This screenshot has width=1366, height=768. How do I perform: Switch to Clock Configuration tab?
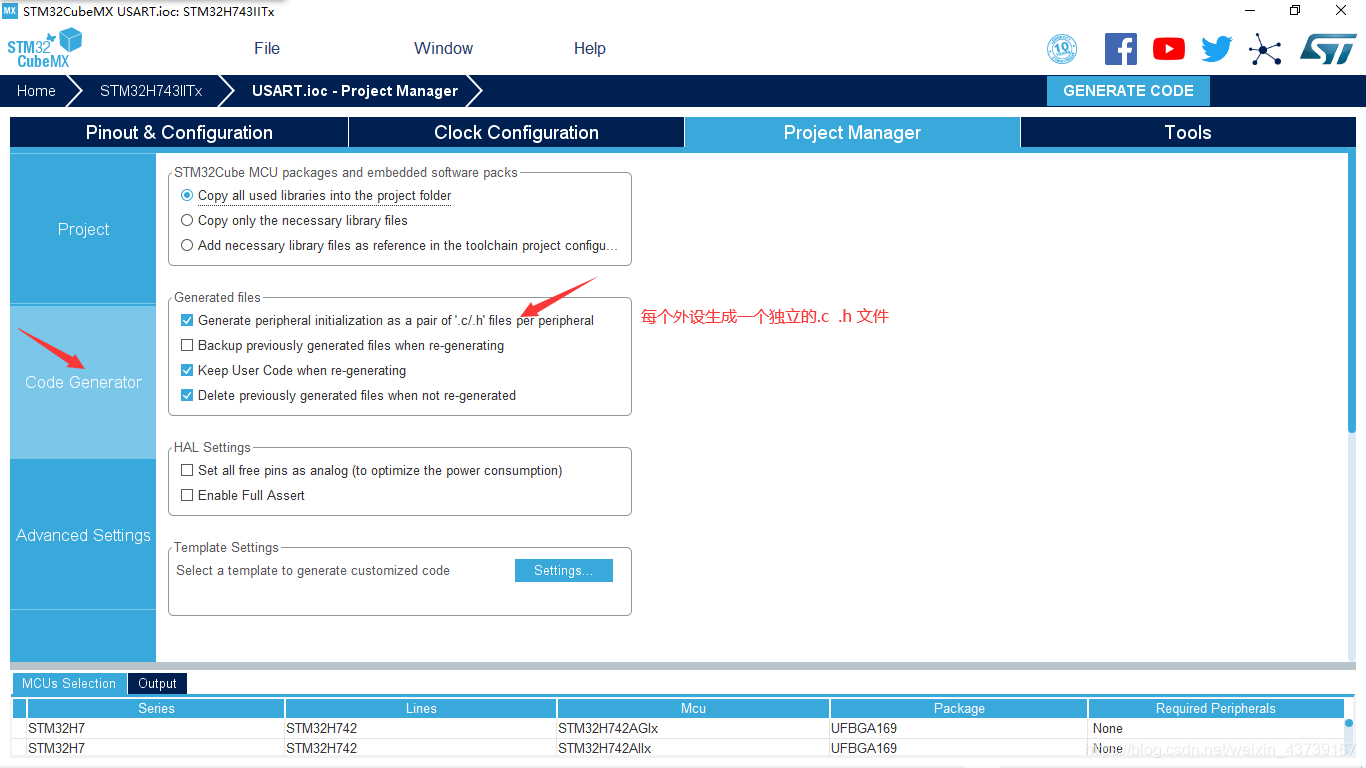516,132
